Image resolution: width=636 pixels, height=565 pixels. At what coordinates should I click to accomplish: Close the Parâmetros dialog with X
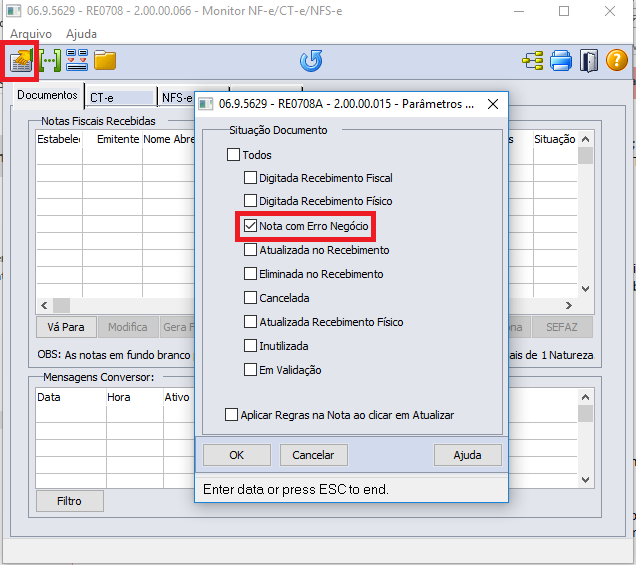[x=493, y=104]
